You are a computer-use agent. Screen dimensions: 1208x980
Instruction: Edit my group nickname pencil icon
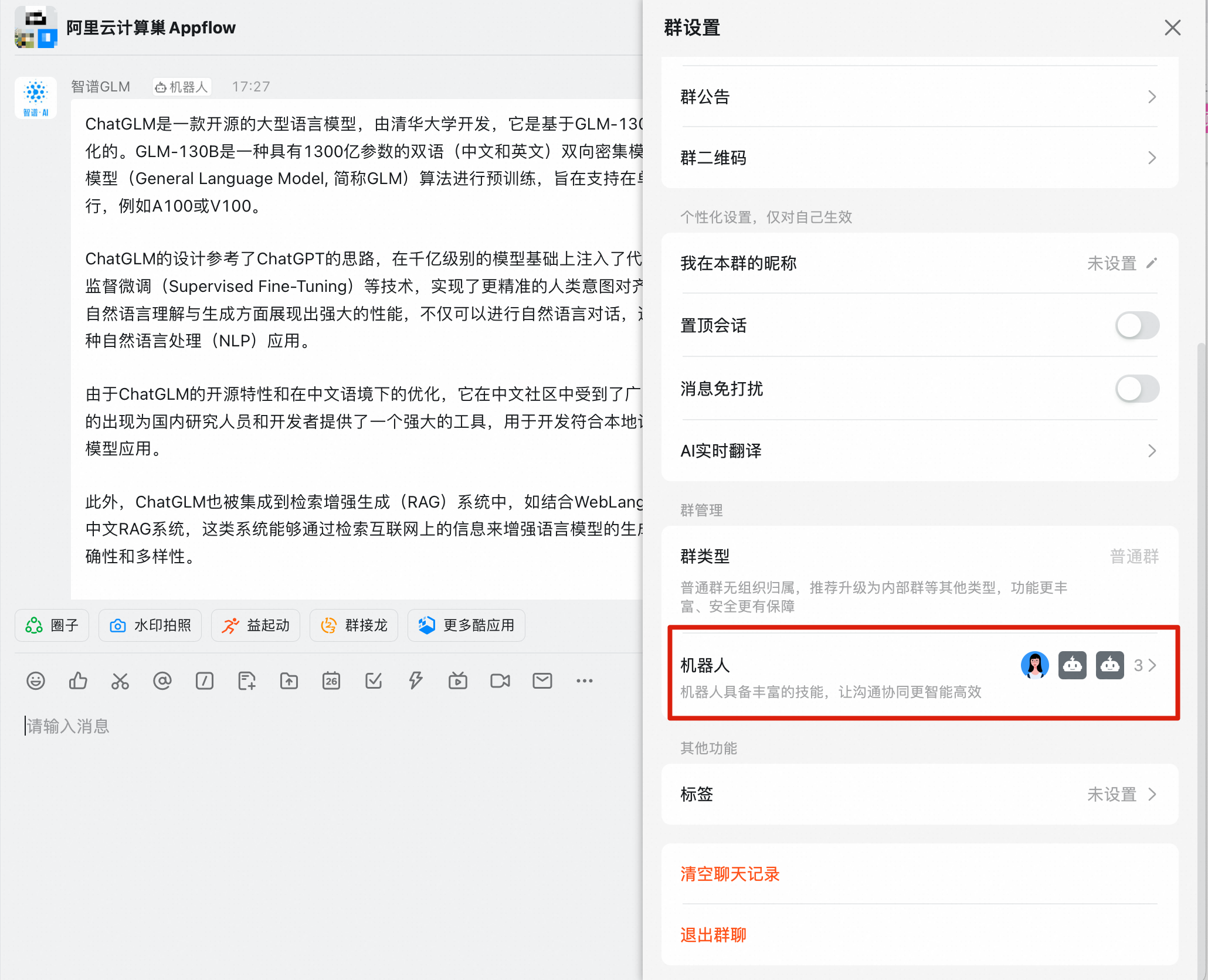click(1152, 263)
